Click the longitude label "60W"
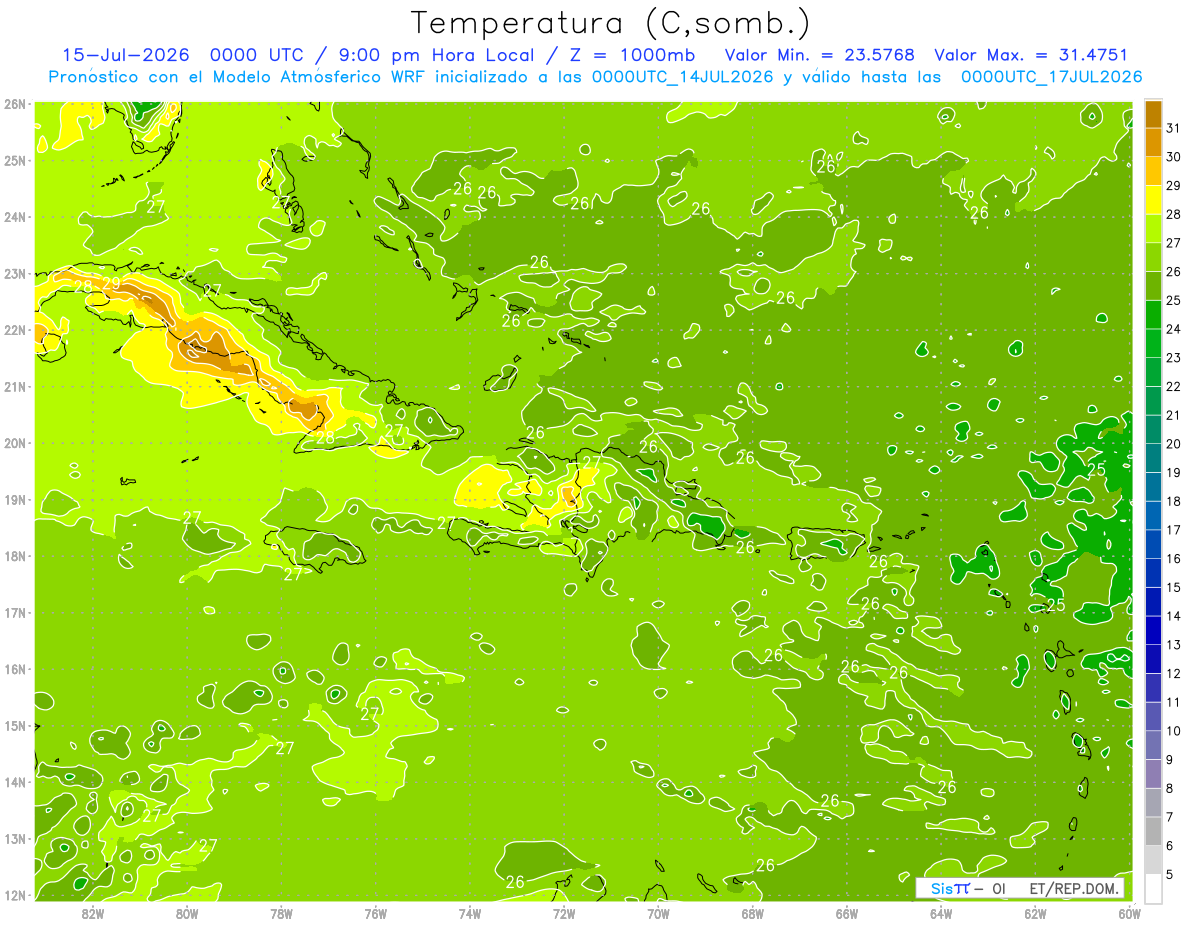Image resolution: width=1200 pixels, height=927 pixels. coord(1129,913)
